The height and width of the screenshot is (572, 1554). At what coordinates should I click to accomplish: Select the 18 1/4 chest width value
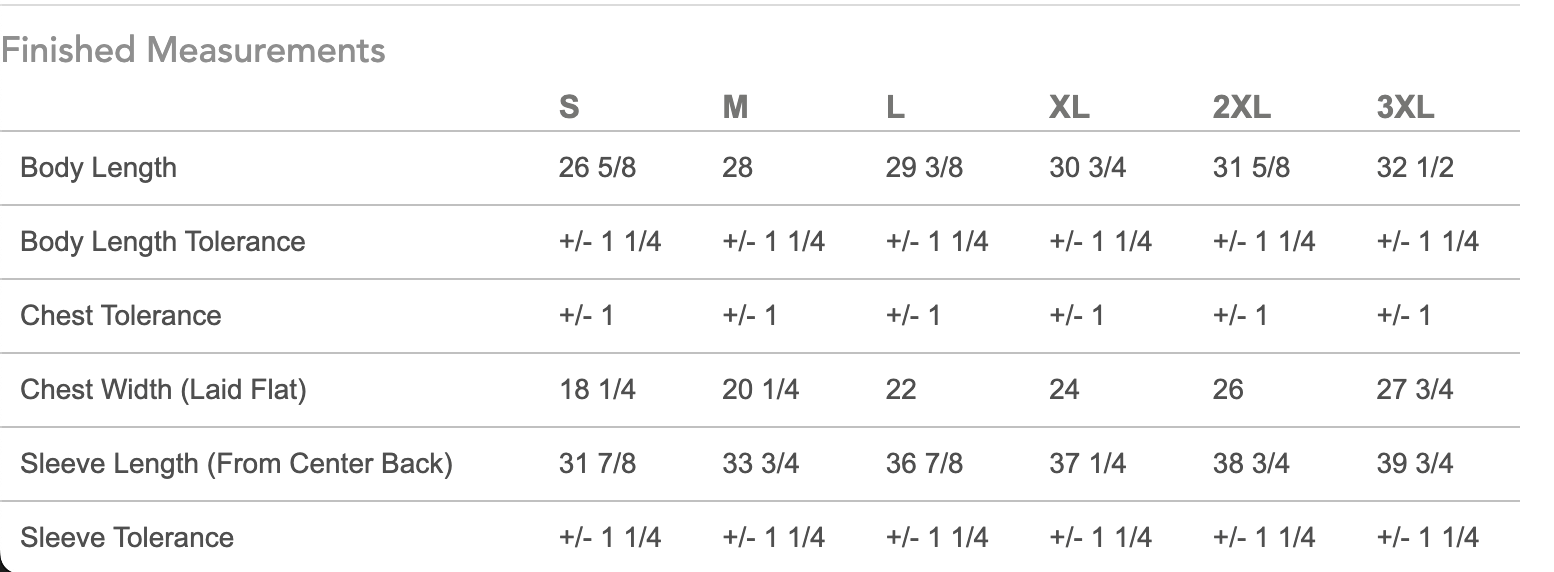click(597, 389)
